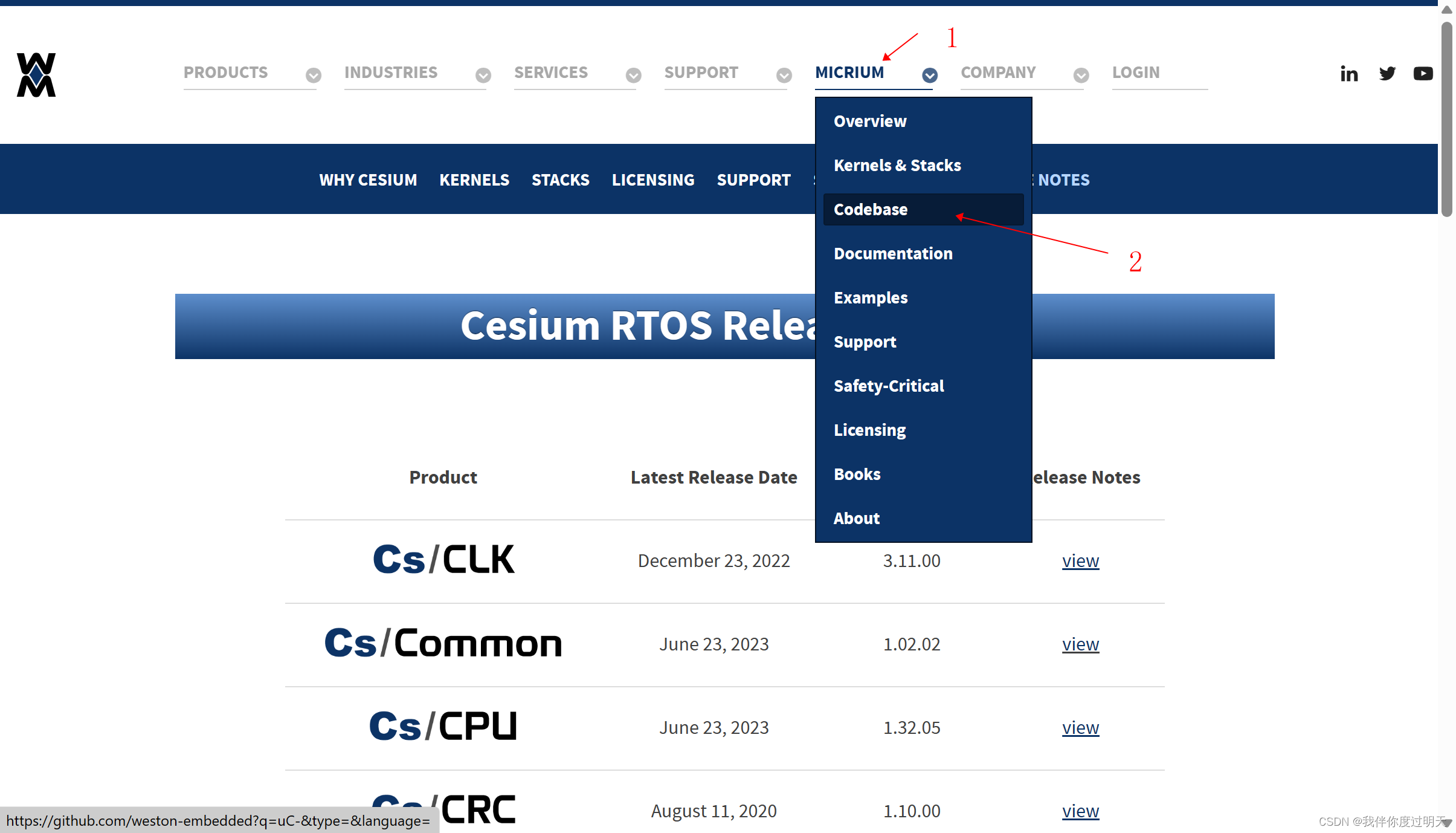Select Codebase from Micrium menu
This screenshot has width=1456, height=833.
871,210
